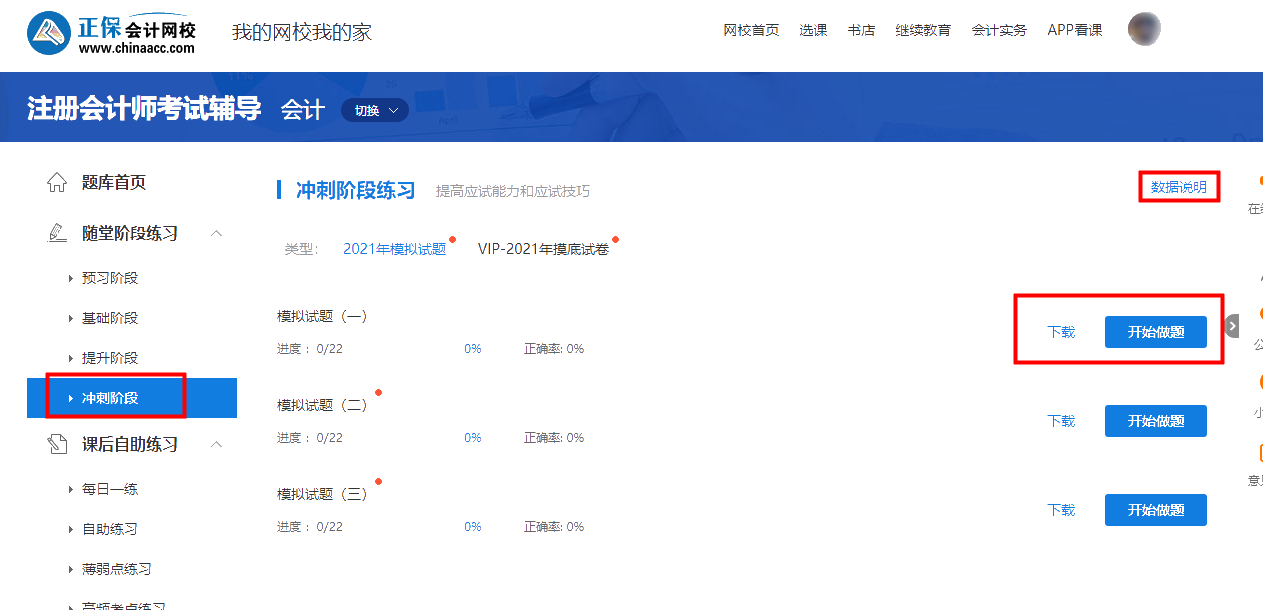The image size is (1263, 610).
Task: Select the 2021年模拟试题 tab
Action: pyautogui.click(x=396, y=248)
